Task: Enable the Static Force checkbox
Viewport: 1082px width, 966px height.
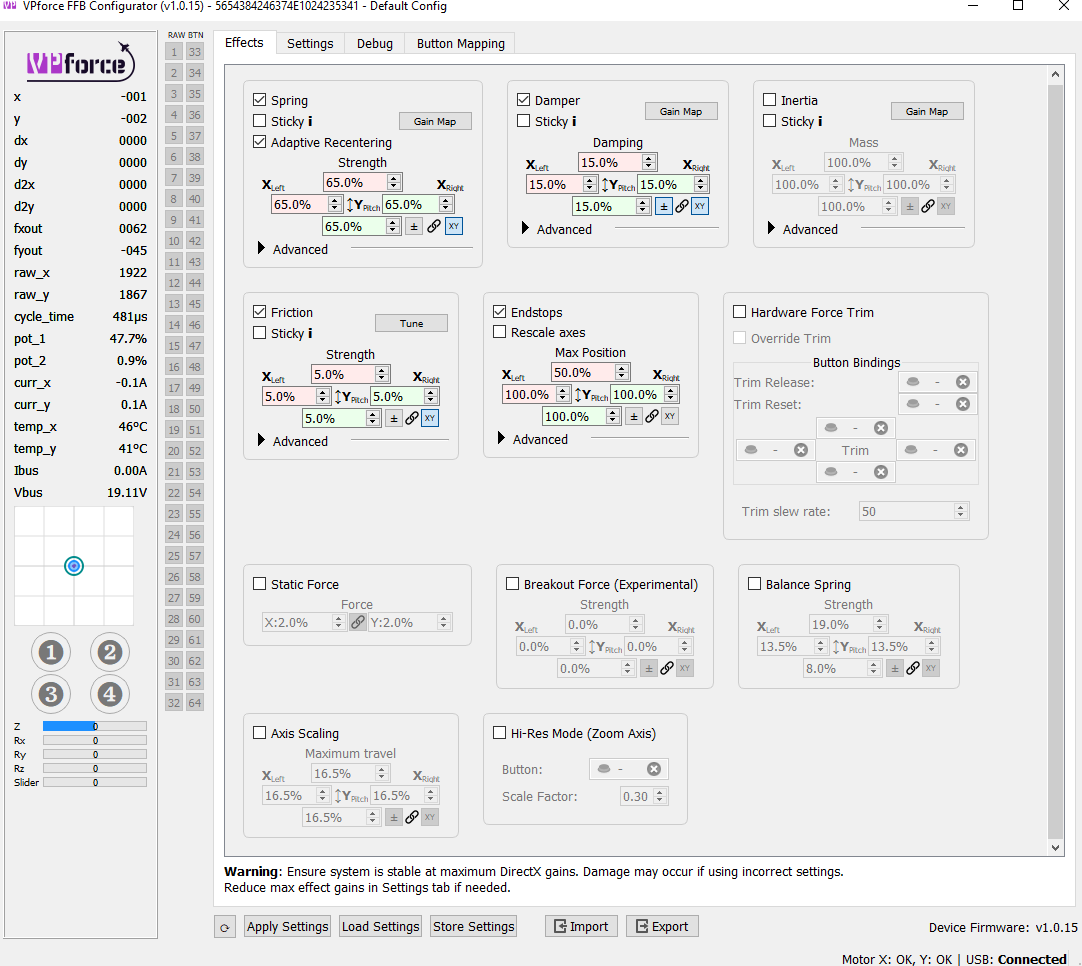Action: click(259, 584)
